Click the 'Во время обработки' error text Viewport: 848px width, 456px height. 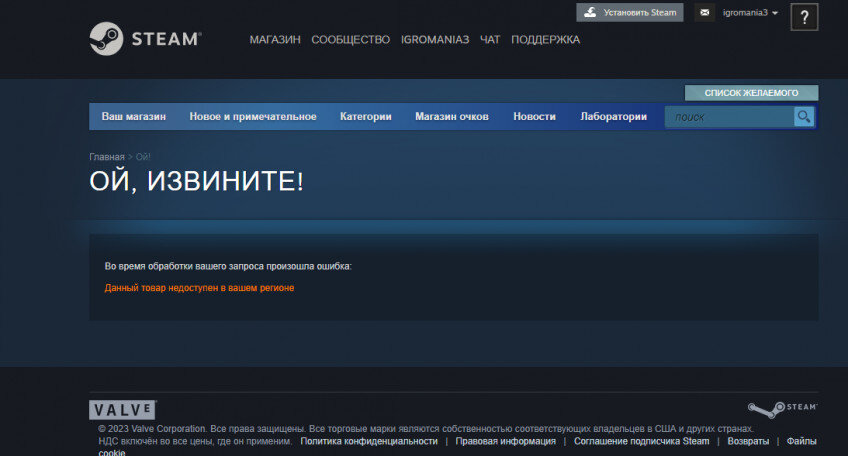coord(228,266)
